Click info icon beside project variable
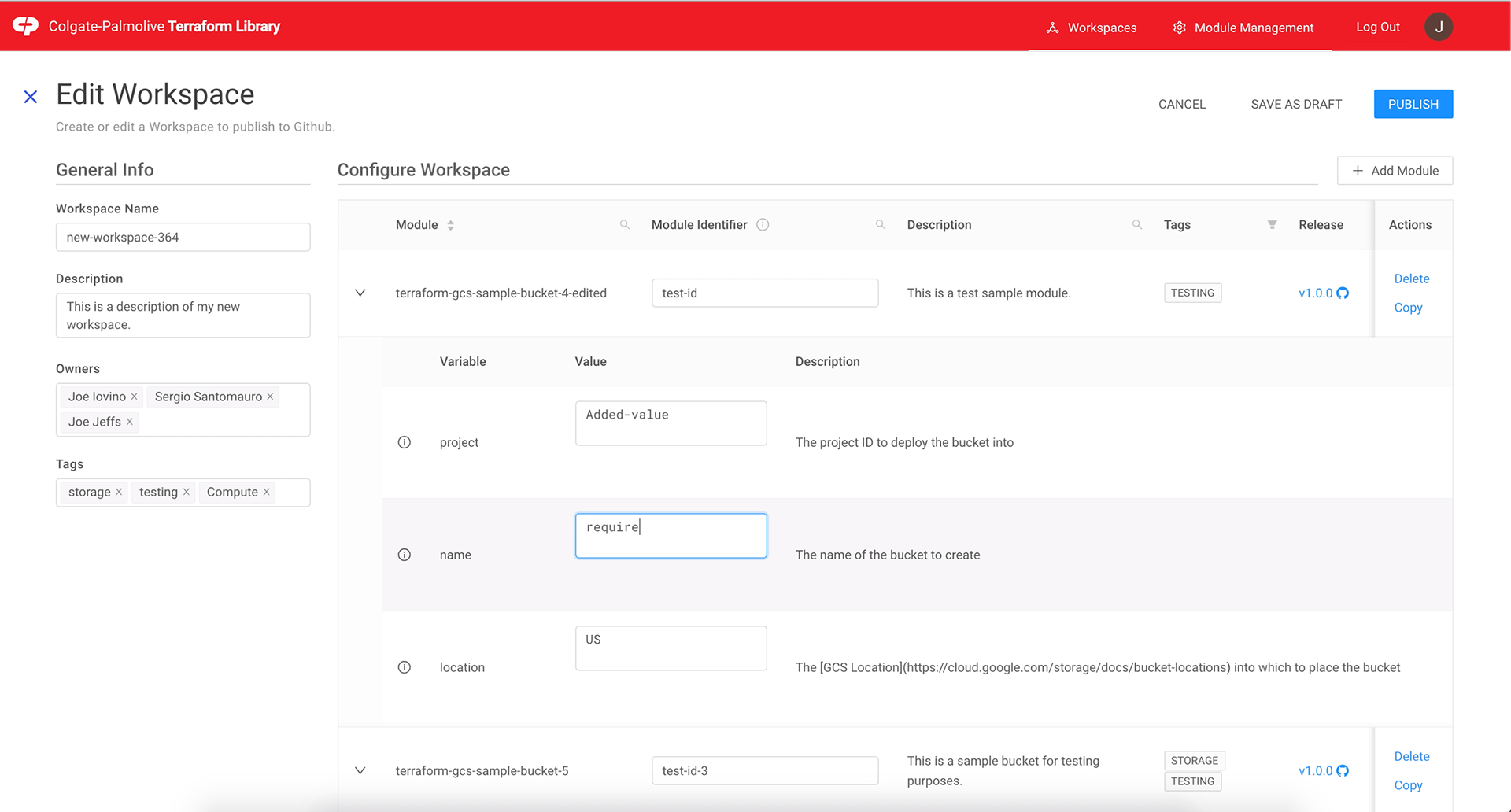Screen dimensions: 1511x812 click(x=405, y=442)
